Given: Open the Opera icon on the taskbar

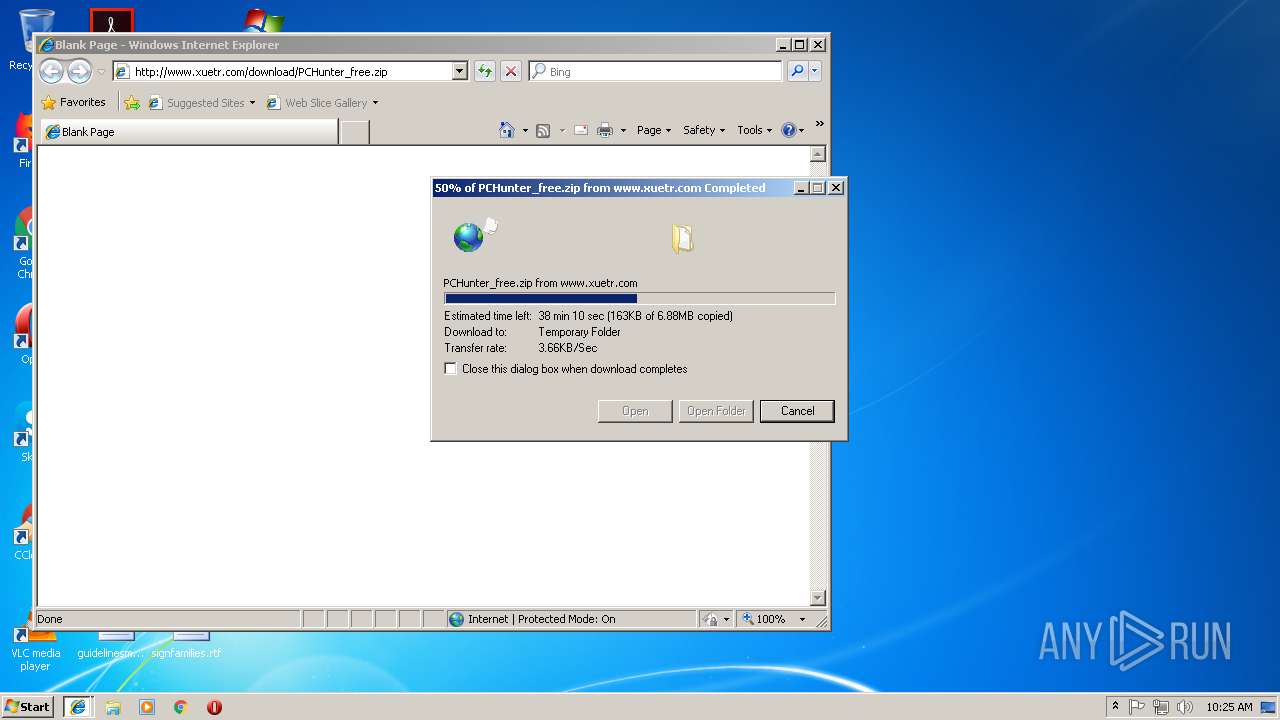Looking at the screenshot, I should [x=214, y=707].
